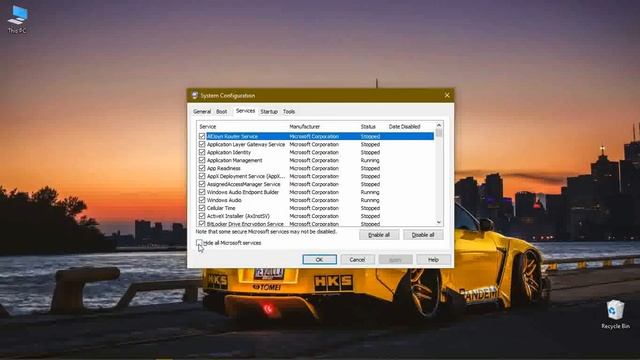Select the AppX Deployment Service name
This screenshot has width=640, height=360.
[x=246, y=176]
